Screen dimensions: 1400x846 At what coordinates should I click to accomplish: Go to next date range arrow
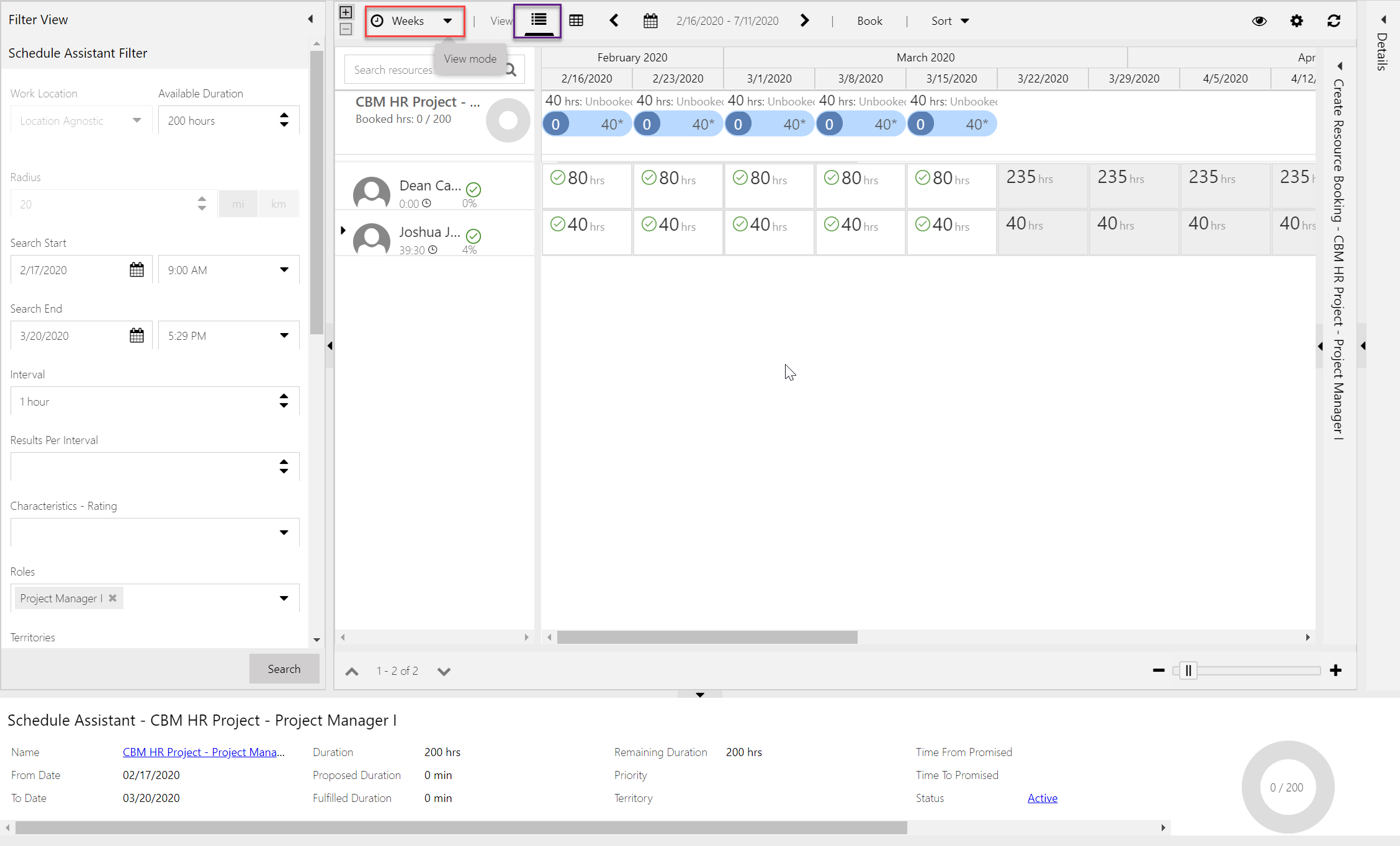click(x=805, y=20)
